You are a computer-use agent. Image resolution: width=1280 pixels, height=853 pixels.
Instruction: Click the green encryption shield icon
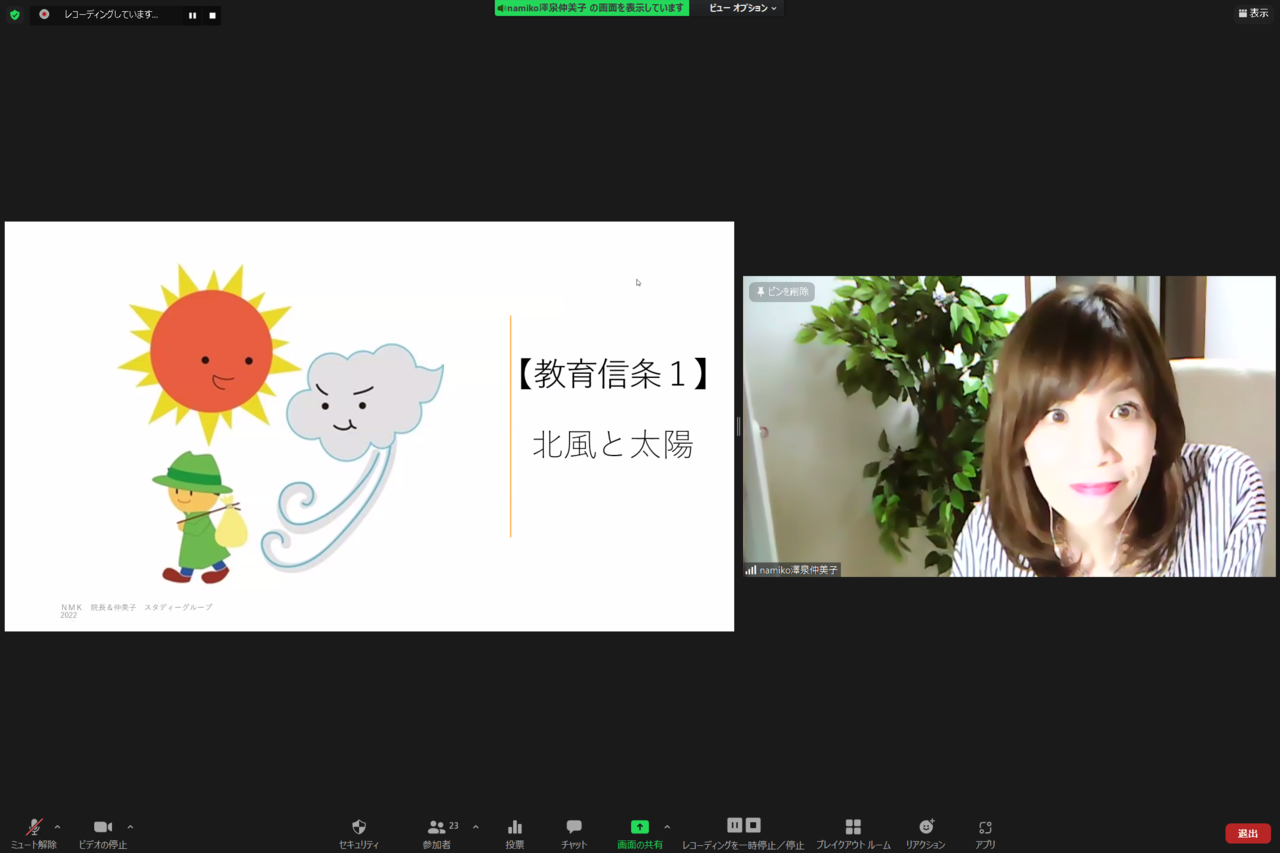pyautogui.click(x=14, y=15)
